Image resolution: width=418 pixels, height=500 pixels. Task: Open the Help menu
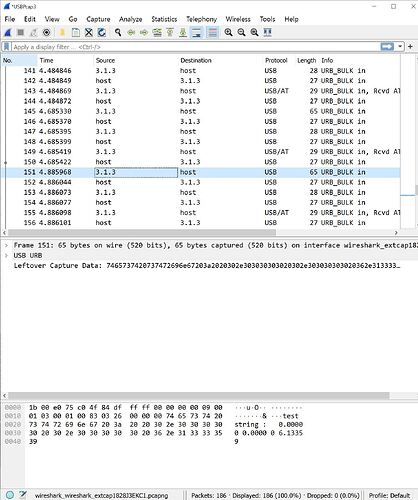coord(291,19)
